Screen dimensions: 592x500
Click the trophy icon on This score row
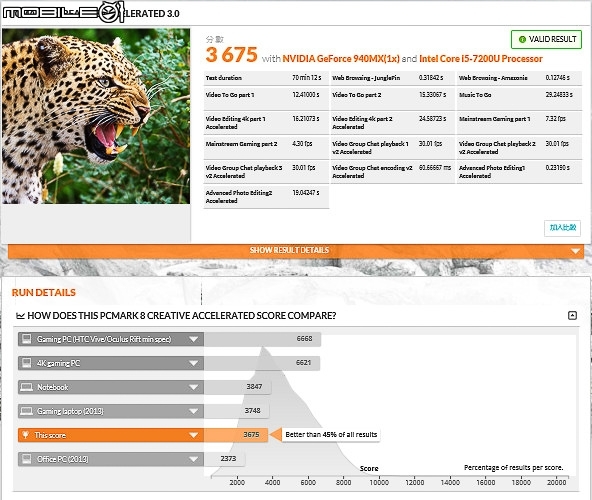point(25,435)
